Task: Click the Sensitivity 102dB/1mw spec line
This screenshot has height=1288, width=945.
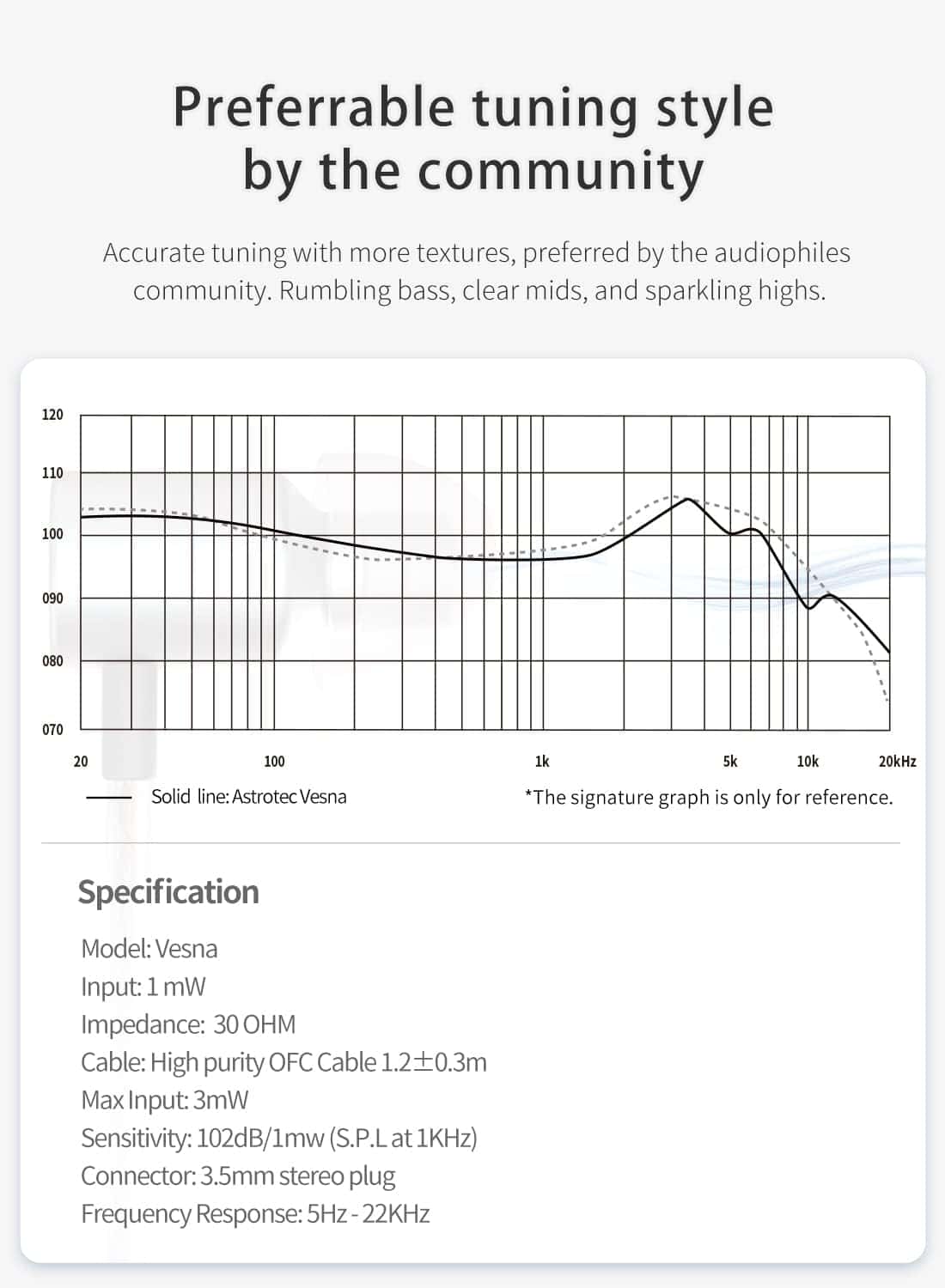Action: (x=279, y=1138)
